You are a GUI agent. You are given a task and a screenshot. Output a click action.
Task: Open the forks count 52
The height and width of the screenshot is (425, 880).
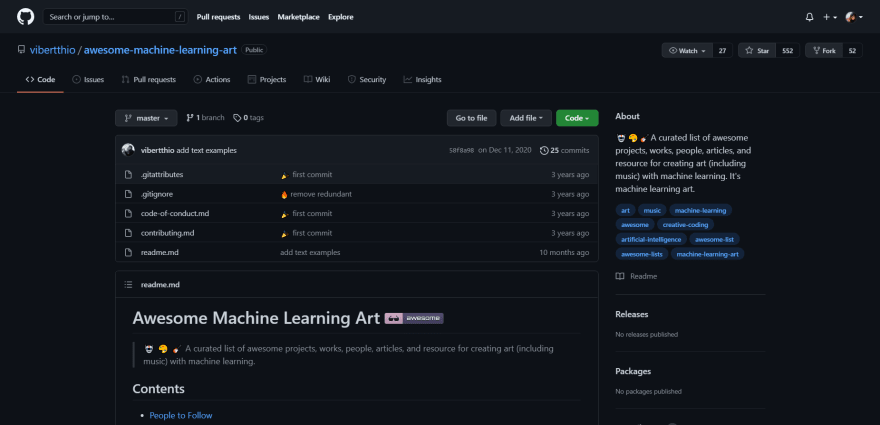852,51
